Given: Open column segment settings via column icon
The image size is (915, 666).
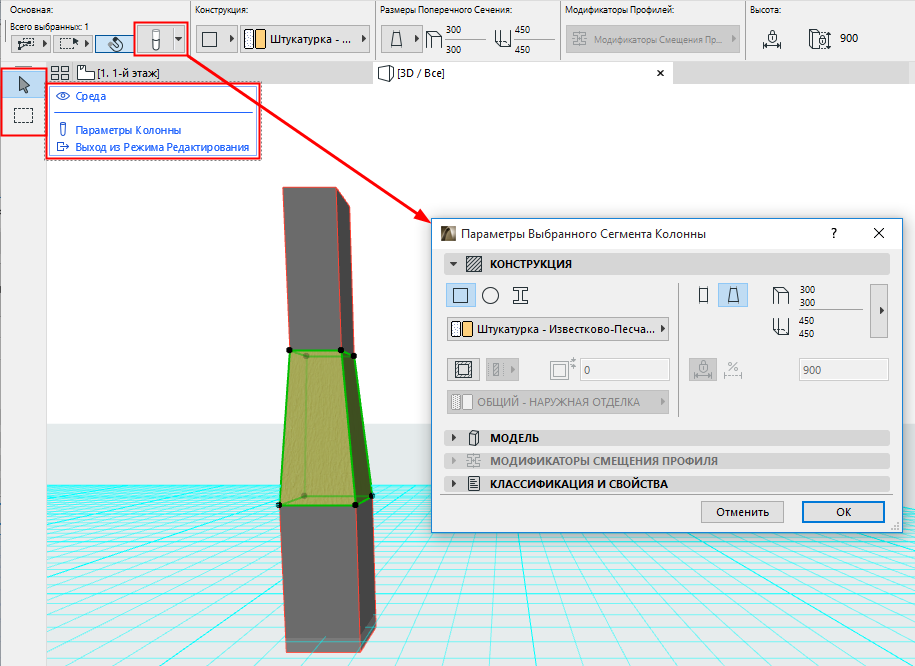Looking at the screenshot, I should [x=155, y=40].
